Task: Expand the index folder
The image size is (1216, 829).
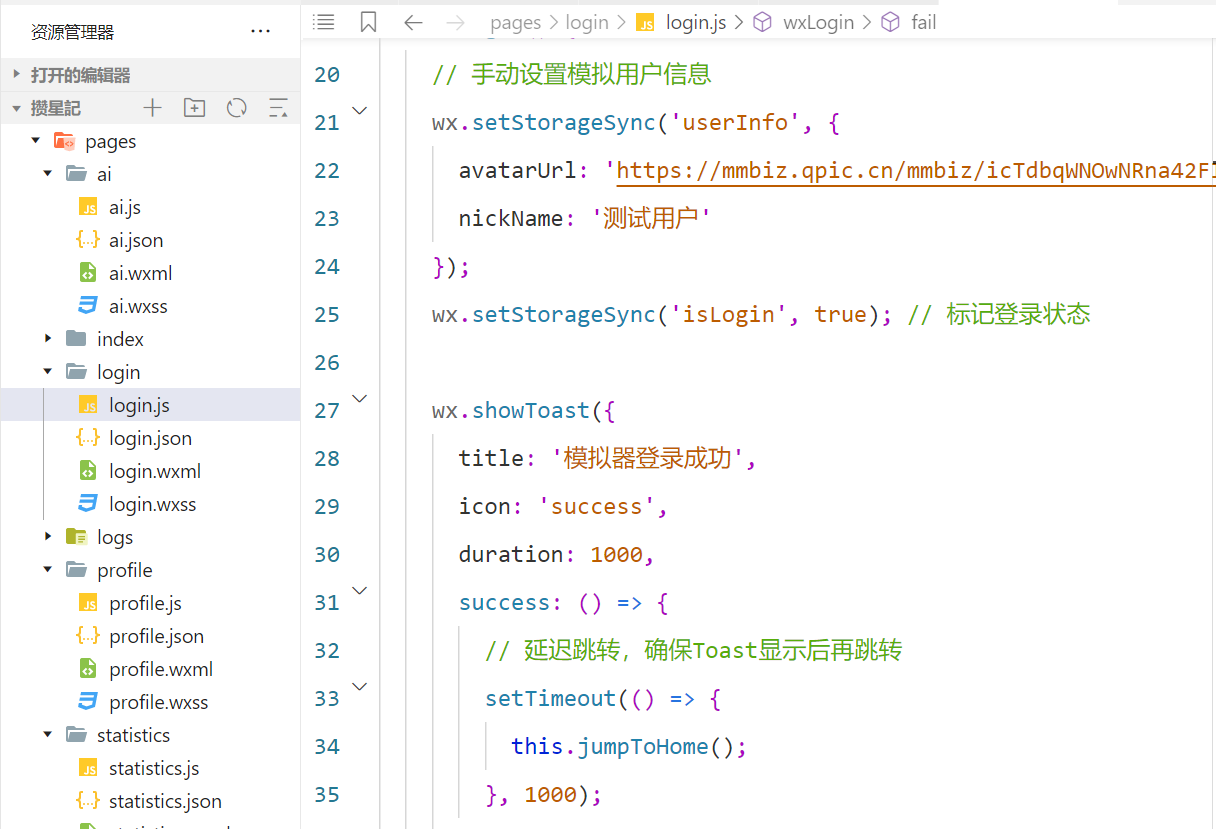Action: (x=48, y=339)
